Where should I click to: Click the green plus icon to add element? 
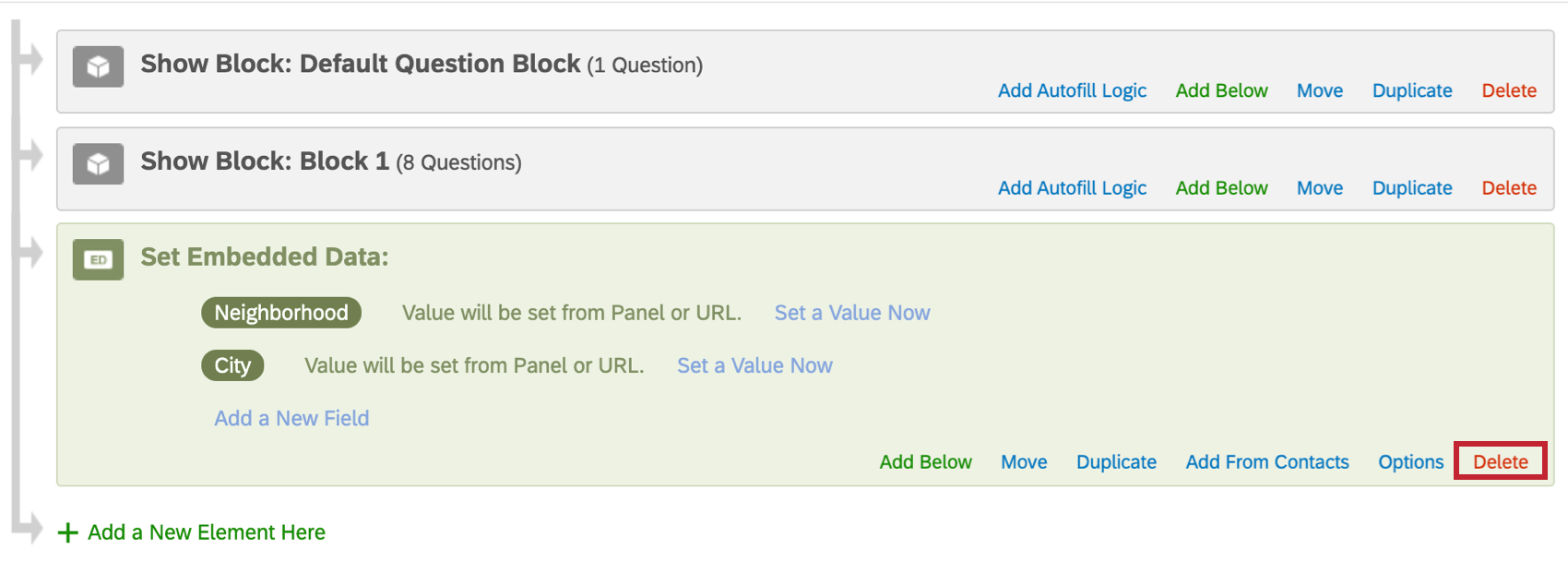tap(67, 533)
